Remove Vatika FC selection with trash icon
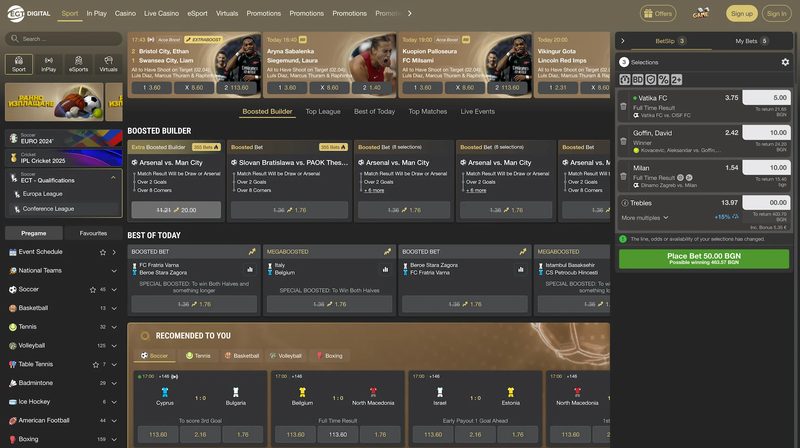The image size is (800, 448). coord(623,106)
